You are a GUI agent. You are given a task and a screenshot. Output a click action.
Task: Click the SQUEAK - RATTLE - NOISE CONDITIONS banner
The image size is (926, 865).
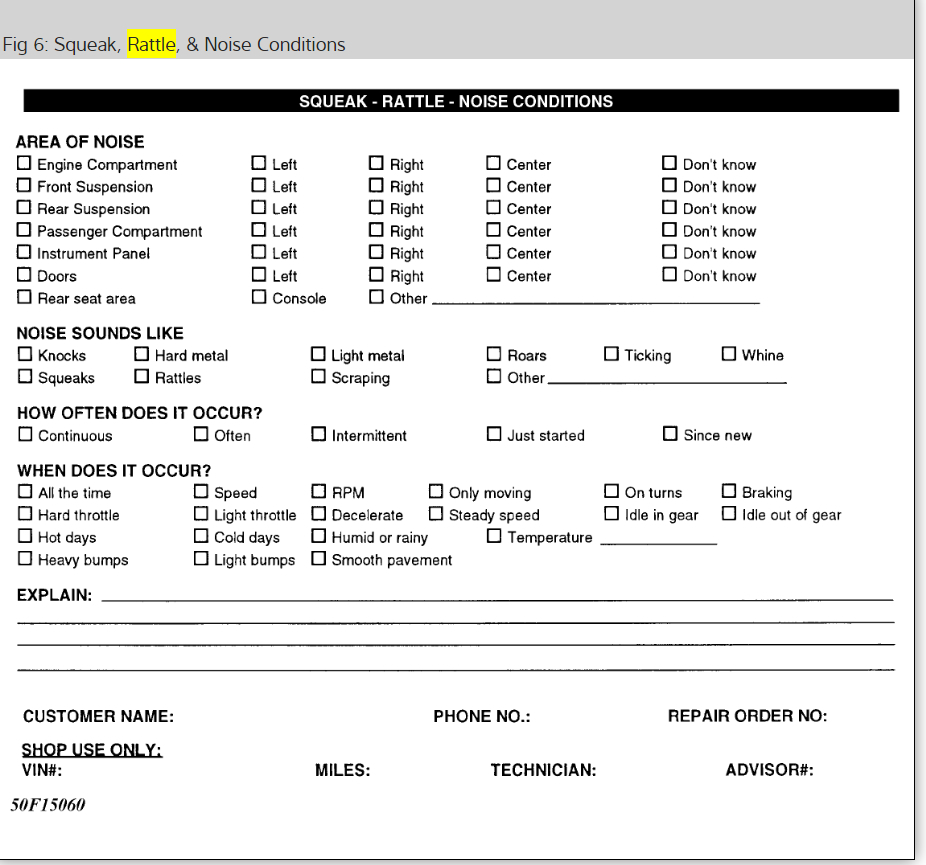tap(461, 101)
